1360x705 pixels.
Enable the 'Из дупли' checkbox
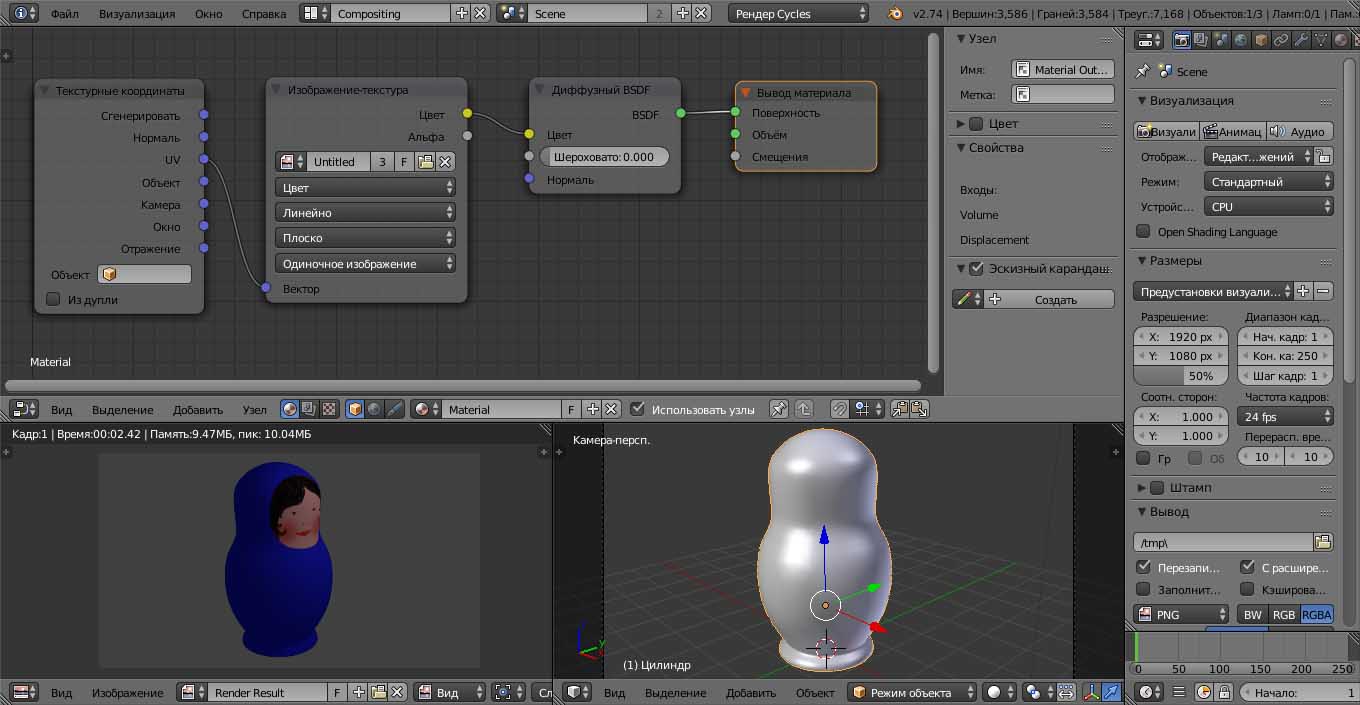click(54, 299)
